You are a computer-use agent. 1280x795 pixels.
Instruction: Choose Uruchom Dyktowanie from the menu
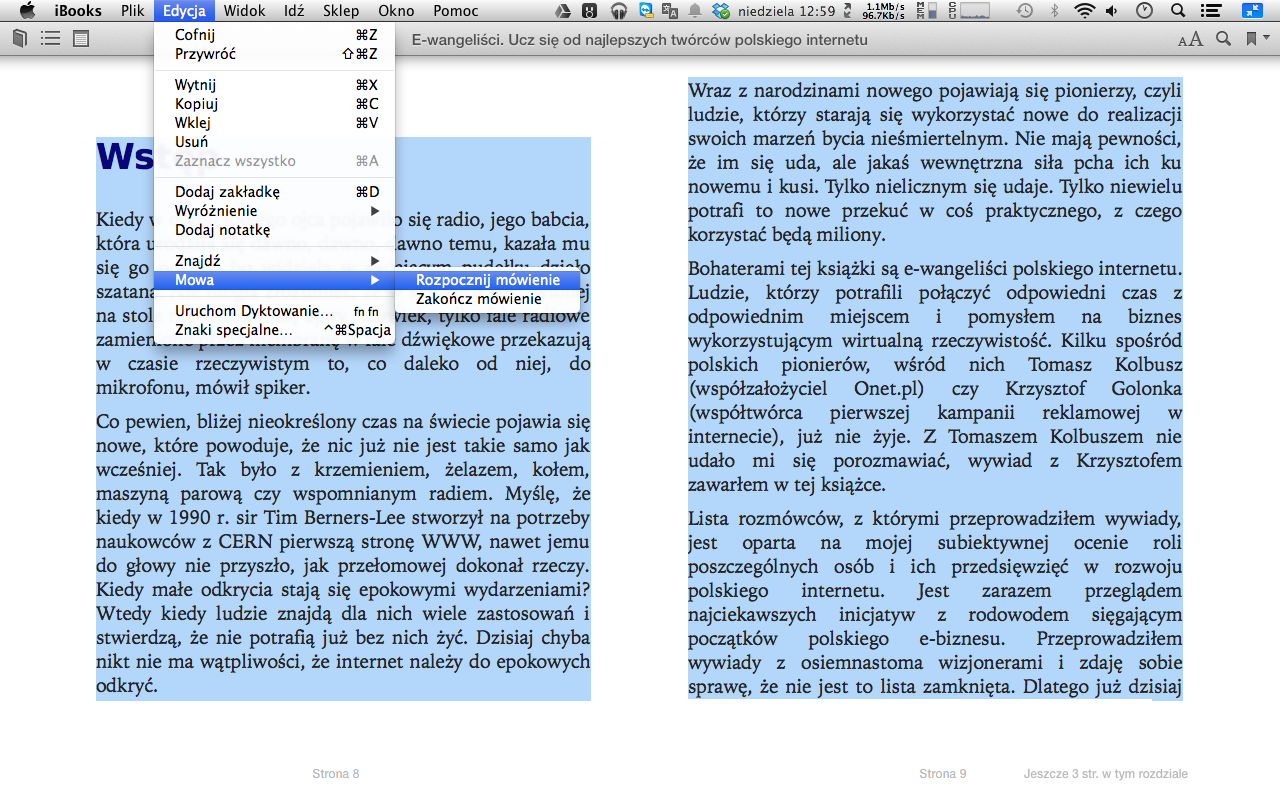pos(254,311)
